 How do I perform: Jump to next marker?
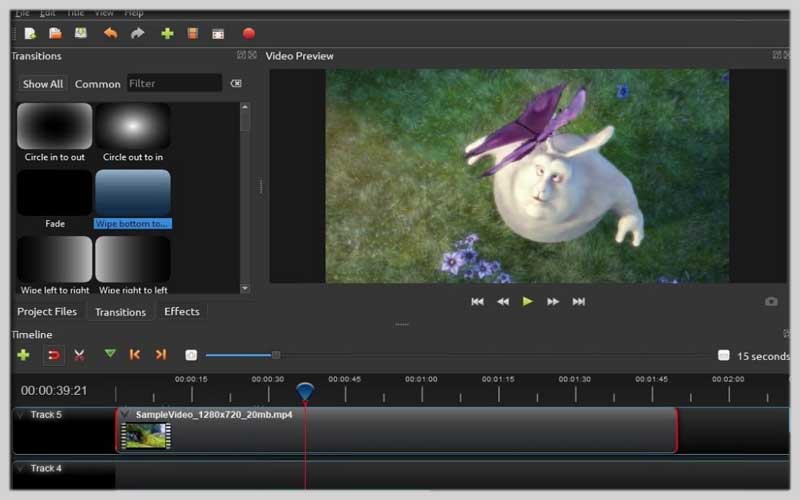[x=161, y=354]
